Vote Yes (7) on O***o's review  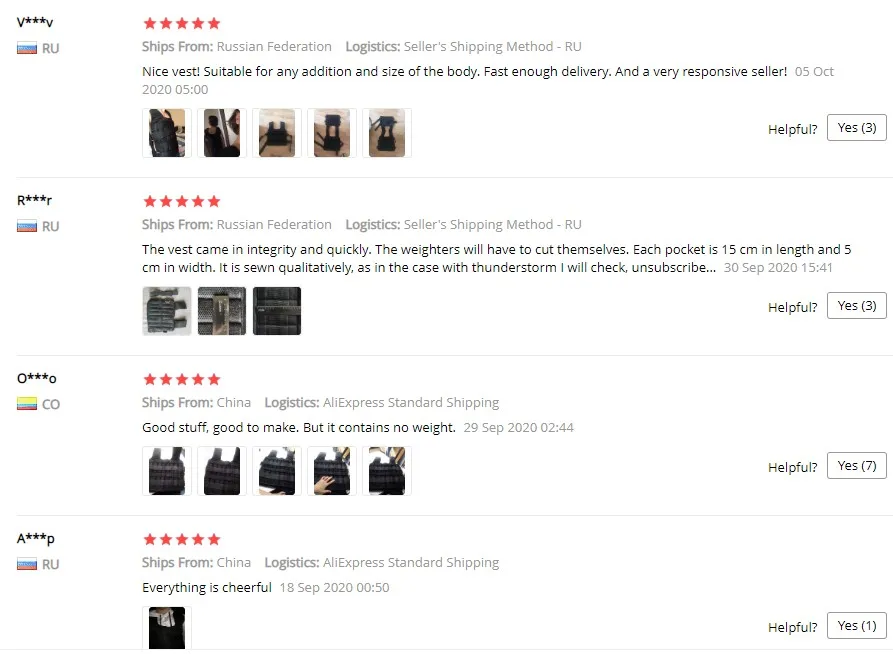(857, 466)
